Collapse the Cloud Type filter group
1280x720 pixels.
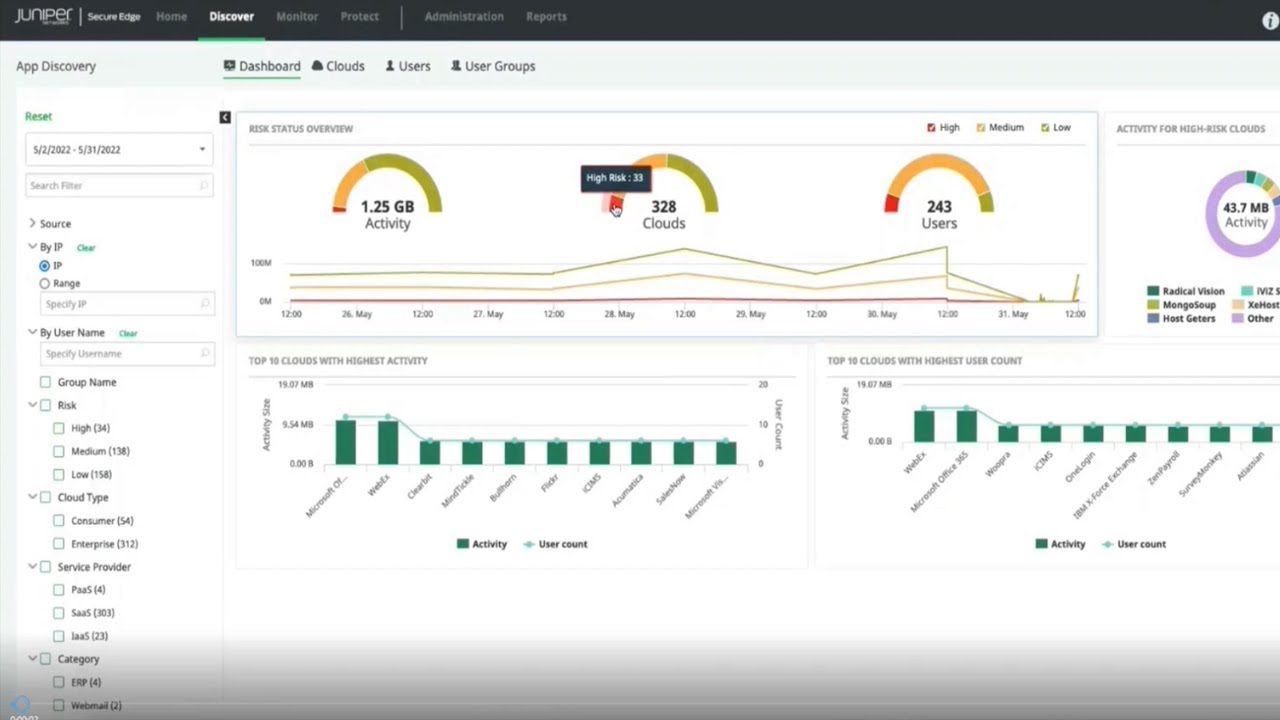(32, 497)
